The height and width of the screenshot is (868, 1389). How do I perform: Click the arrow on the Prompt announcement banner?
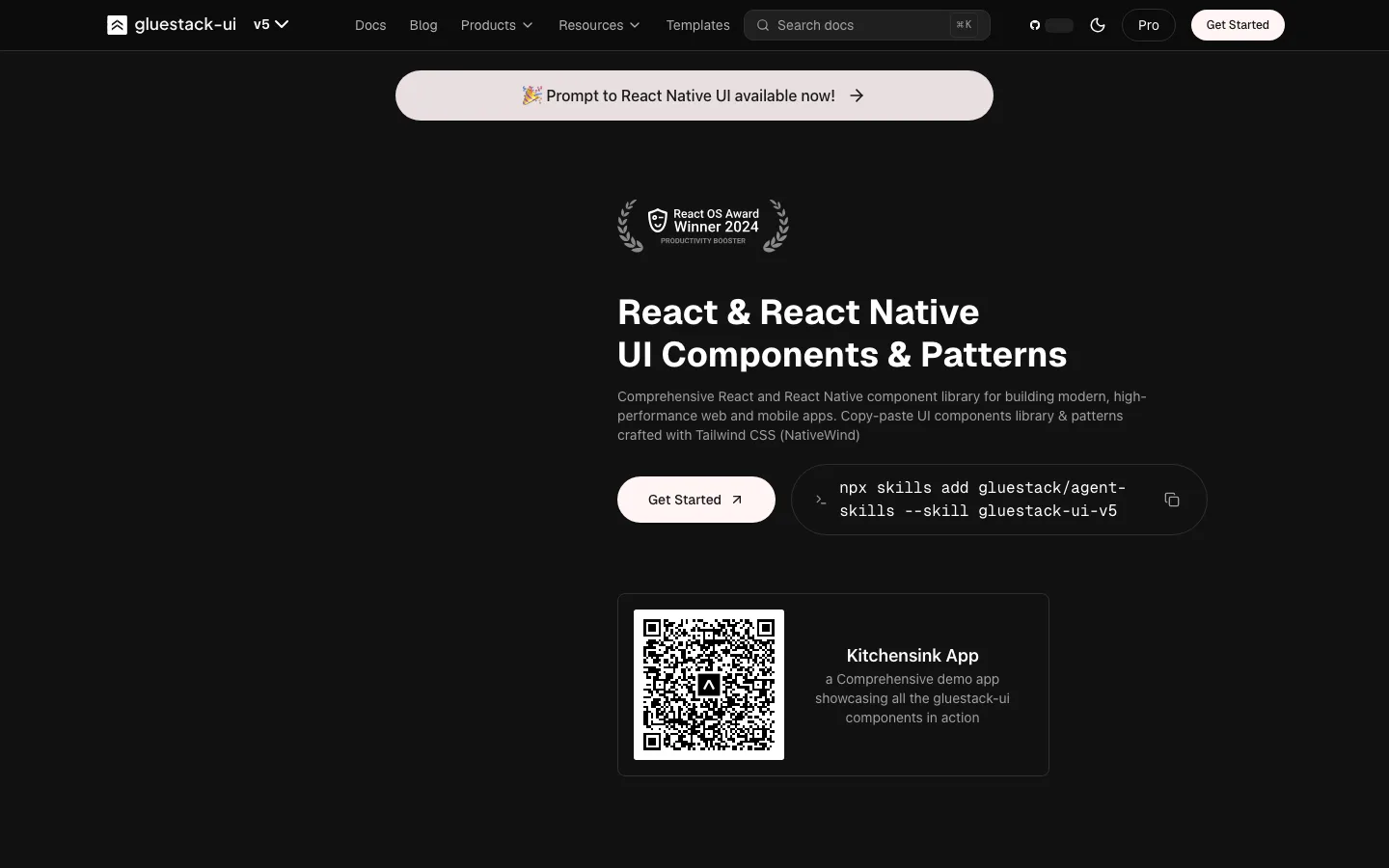coord(857,95)
